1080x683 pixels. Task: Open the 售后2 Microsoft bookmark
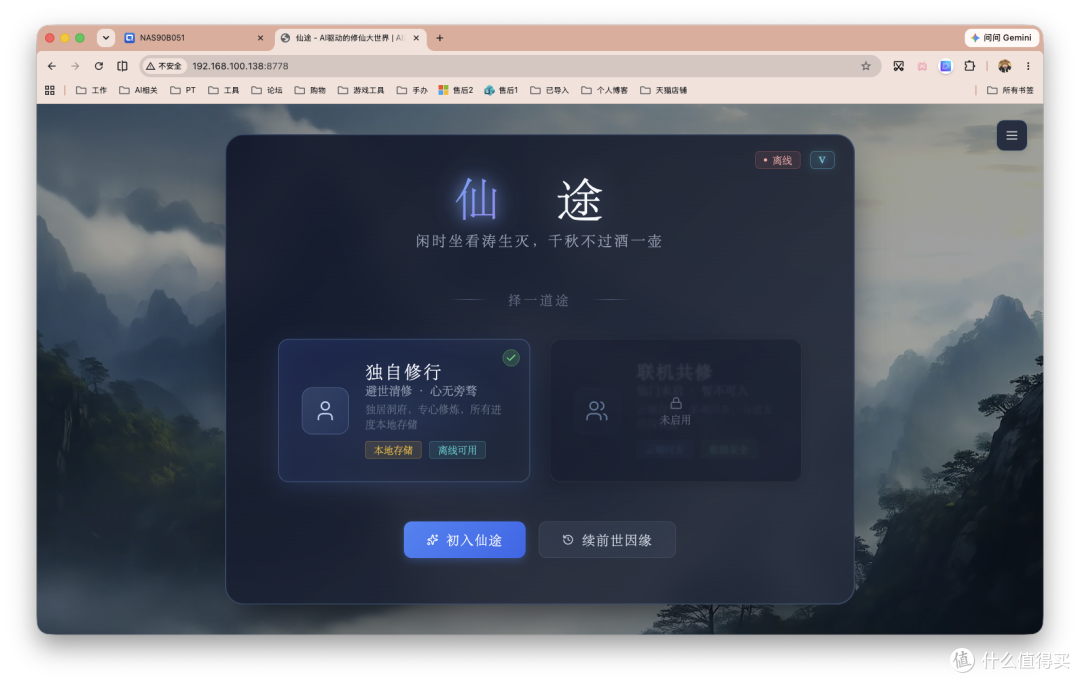point(456,90)
